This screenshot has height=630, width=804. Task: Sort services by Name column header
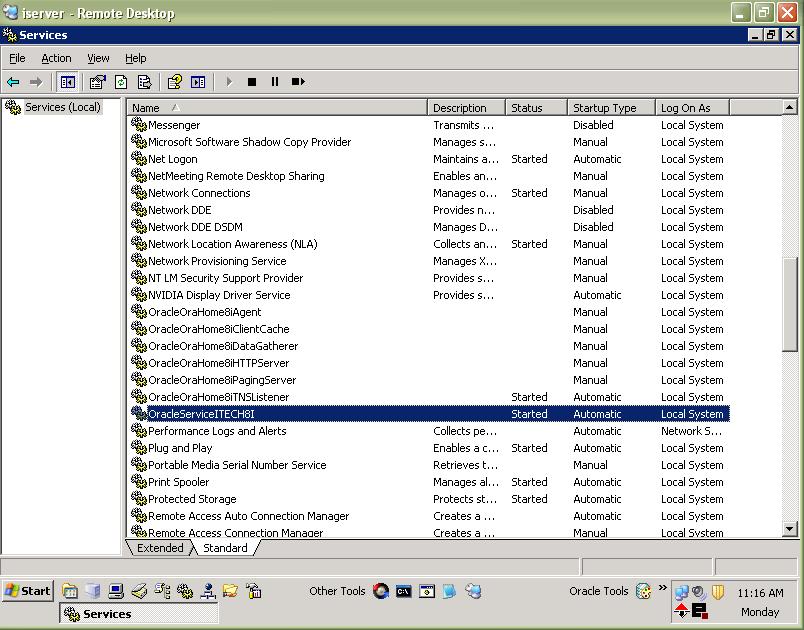[277, 108]
